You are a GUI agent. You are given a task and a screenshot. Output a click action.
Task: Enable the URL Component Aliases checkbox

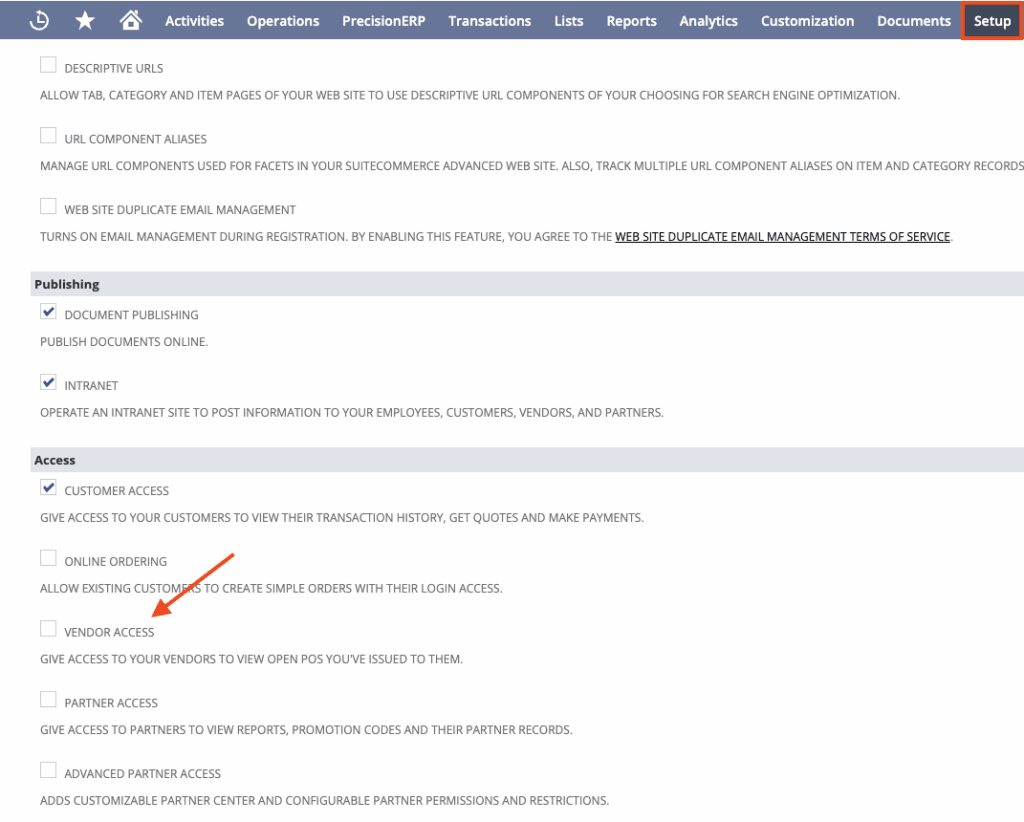pos(48,135)
